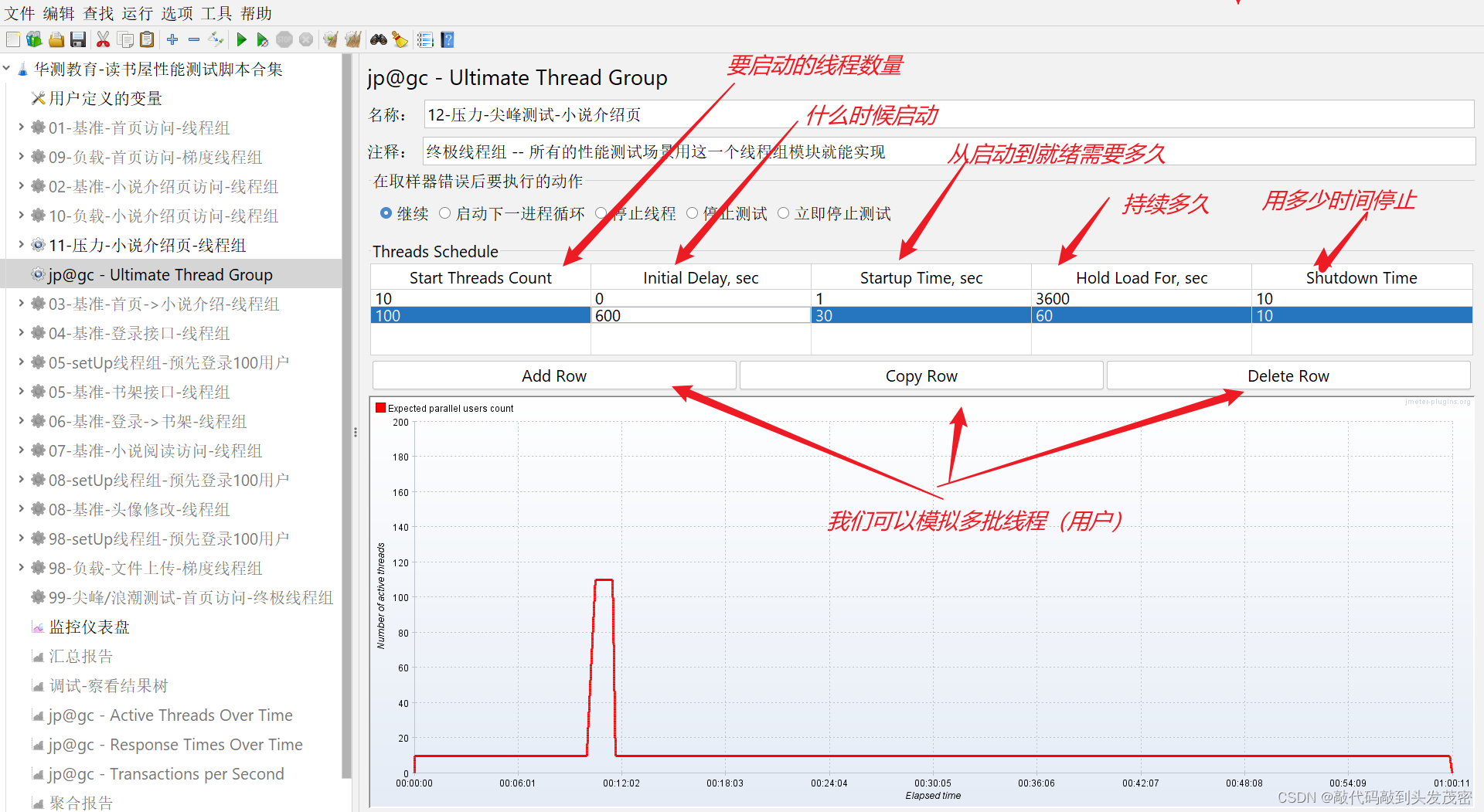The width and height of the screenshot is (1484, 812).
Task: Click the Copy Row button
Action: pyautogui.click(x=921, y=375)
